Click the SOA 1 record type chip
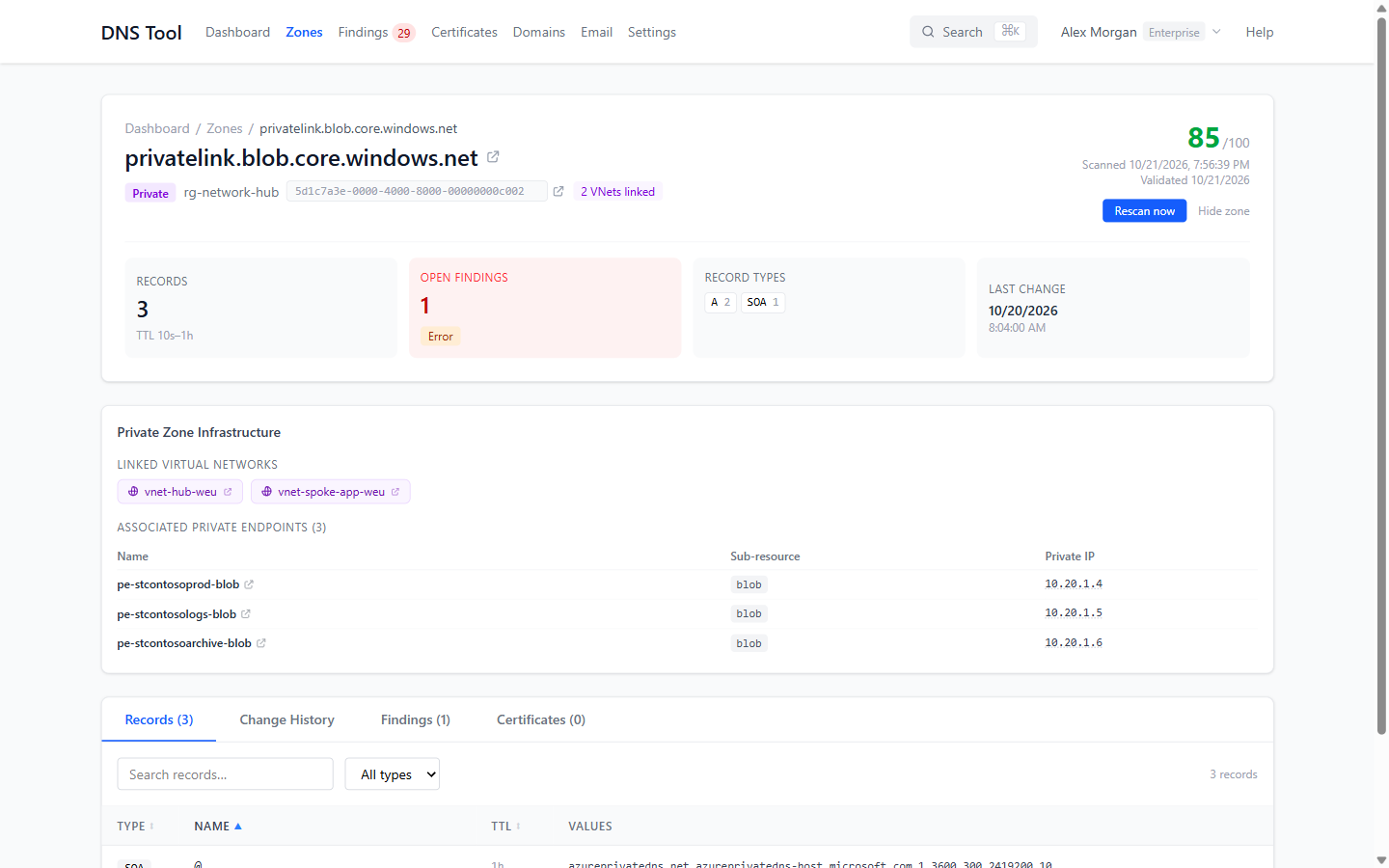This screenshot has width=1389, height=868. pyautogui.click(x=763, y=303)
